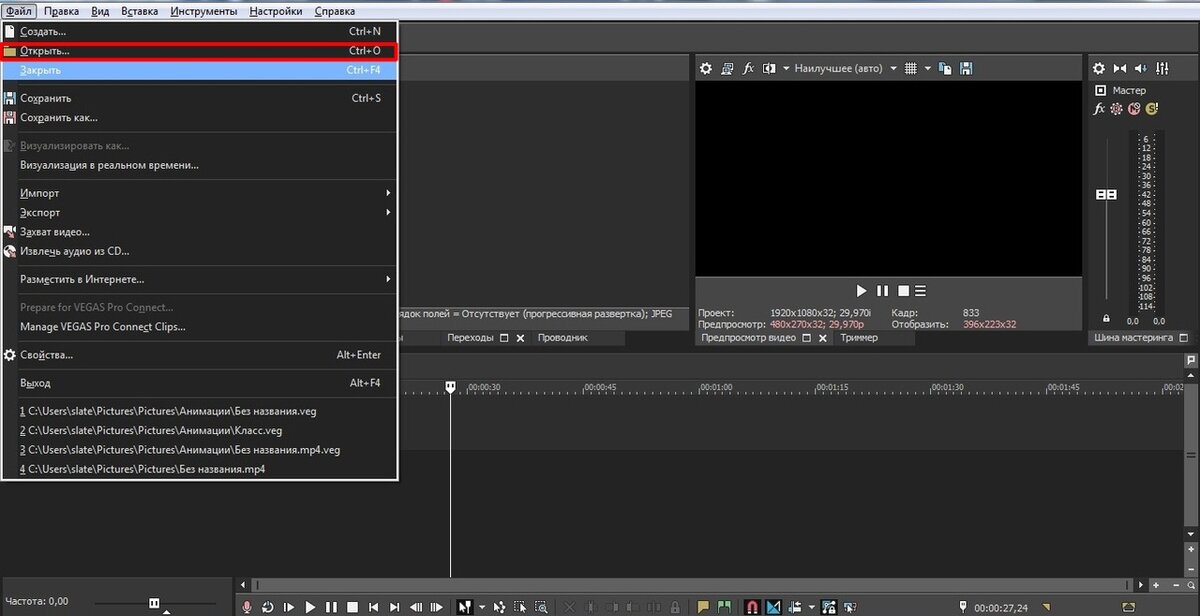Open master bus properties gear icon
The image size is (1200, 616).
click(1099, 69)
